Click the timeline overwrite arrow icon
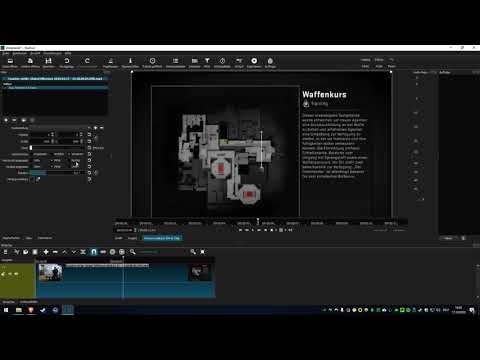Image resolution: width=480 pixels, height=360 pixels. pos(74,252)
